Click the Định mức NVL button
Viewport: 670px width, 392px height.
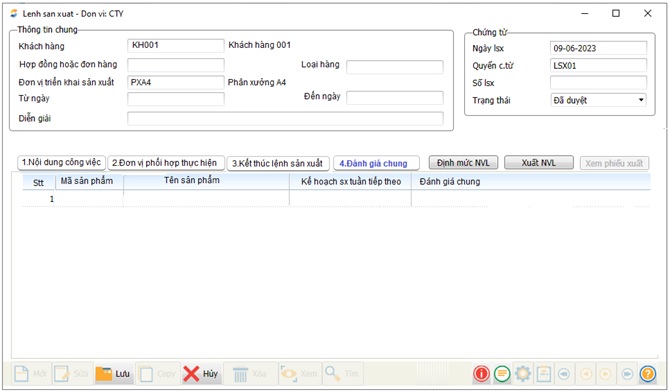pos(463,163)
